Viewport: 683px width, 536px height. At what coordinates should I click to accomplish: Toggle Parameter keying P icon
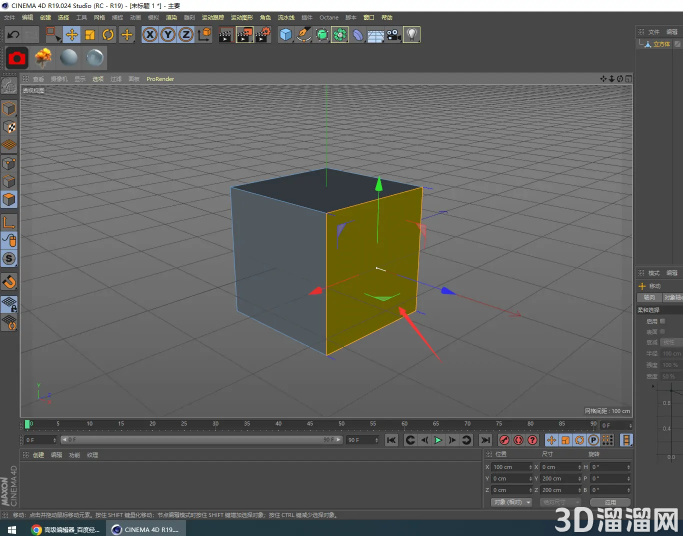tap(593, 440)
